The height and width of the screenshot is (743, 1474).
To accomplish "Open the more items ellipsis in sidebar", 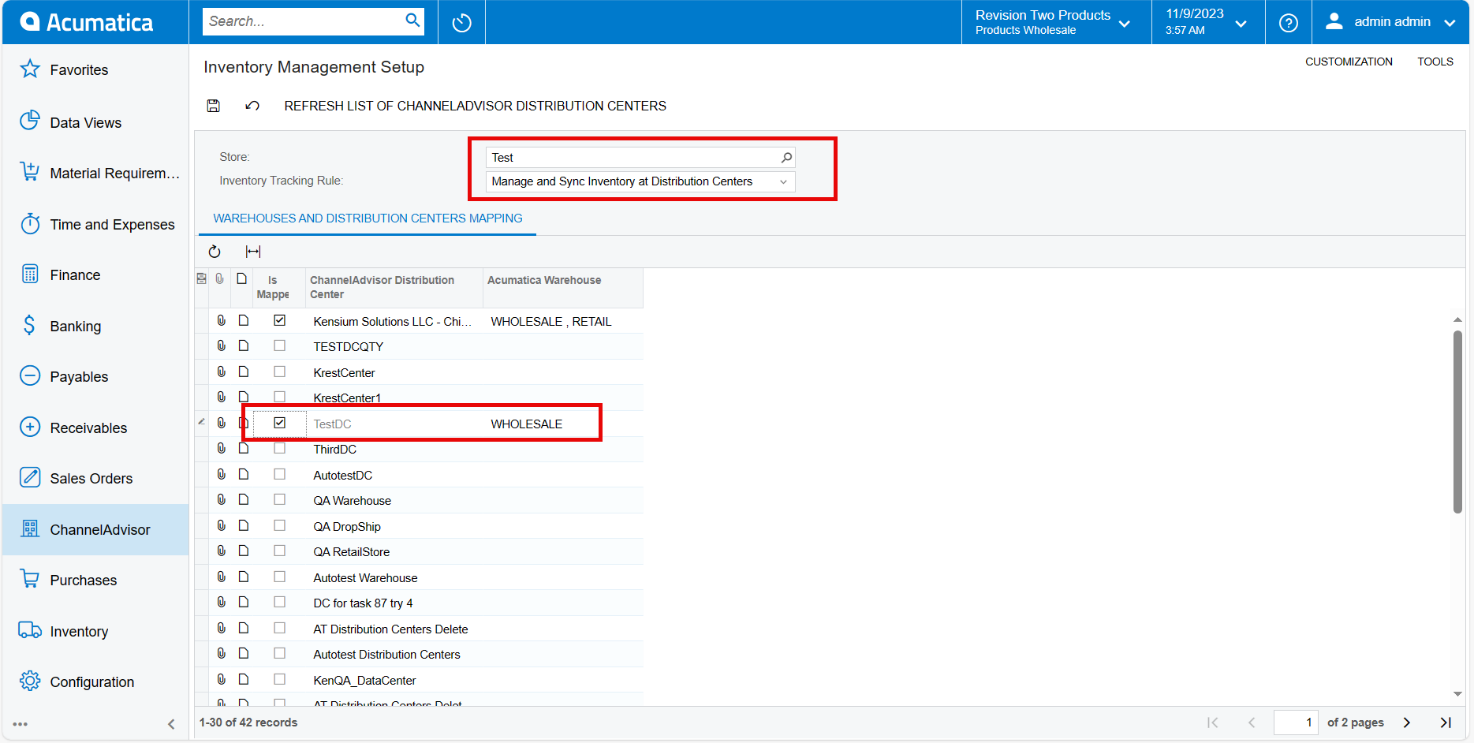I will [x=20, y=724].
